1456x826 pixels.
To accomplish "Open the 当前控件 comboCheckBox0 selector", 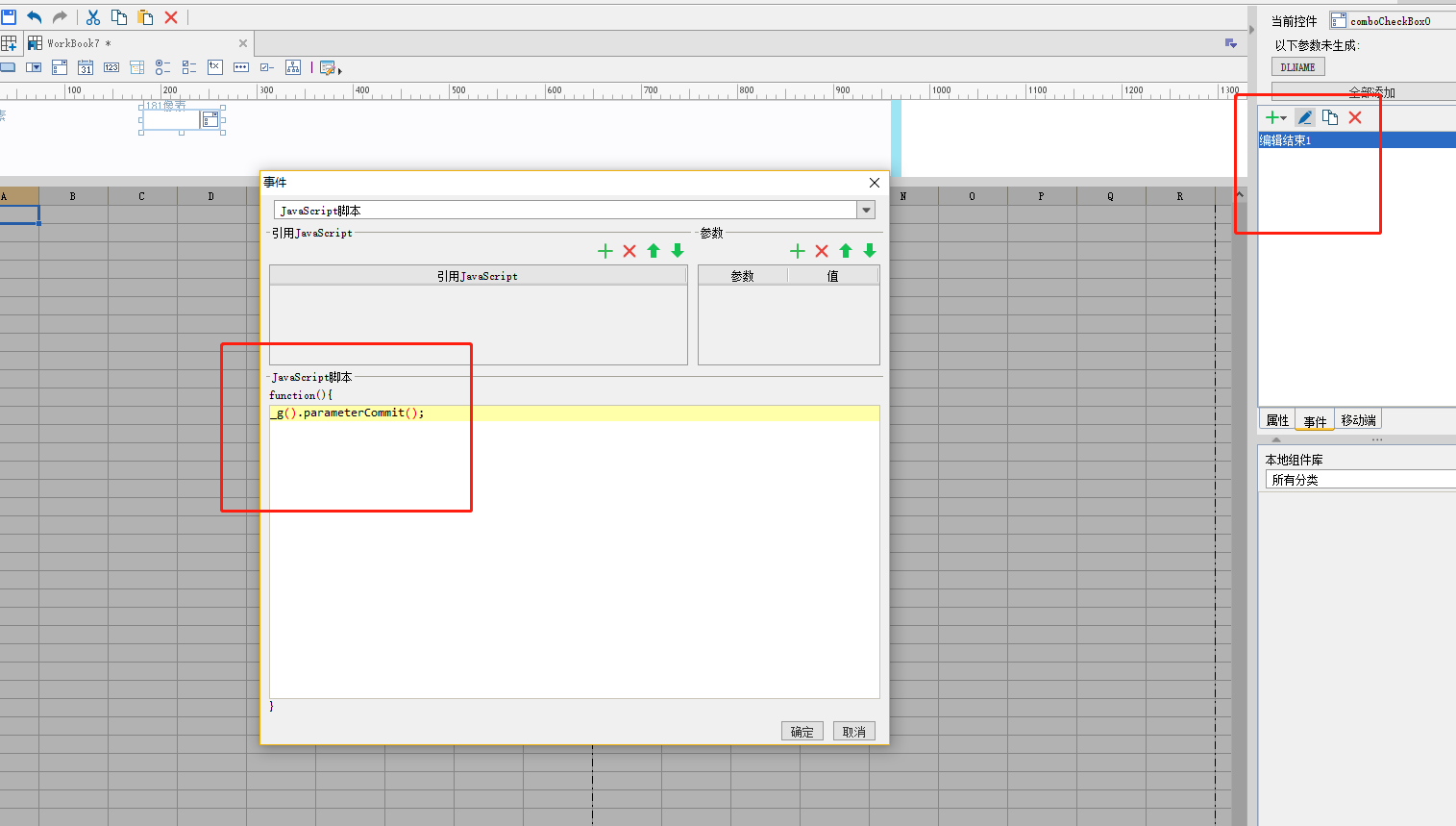I will (x=1391, y=20).
